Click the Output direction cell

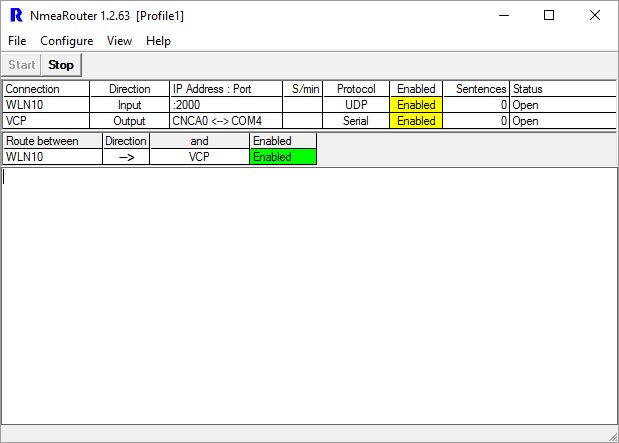[x=129, y=121]
